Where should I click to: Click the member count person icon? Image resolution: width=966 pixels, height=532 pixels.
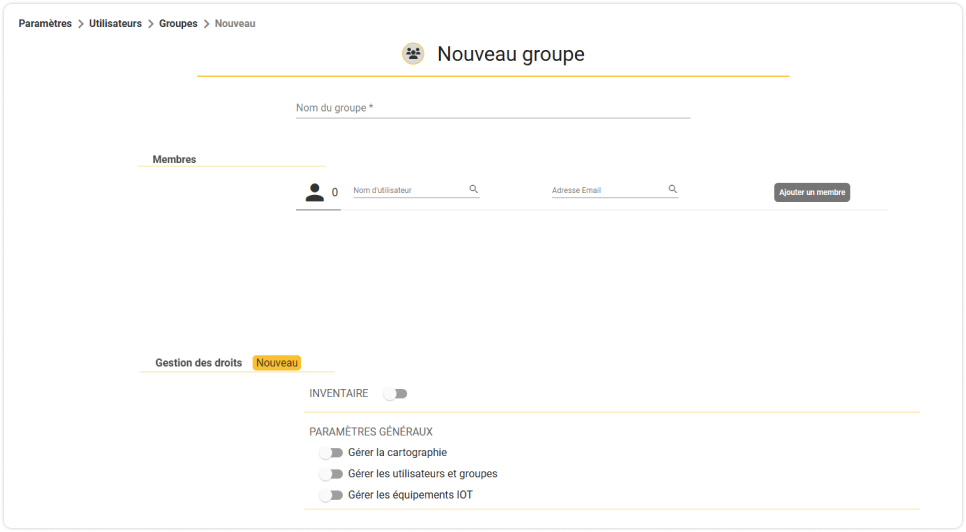point(314,193)
